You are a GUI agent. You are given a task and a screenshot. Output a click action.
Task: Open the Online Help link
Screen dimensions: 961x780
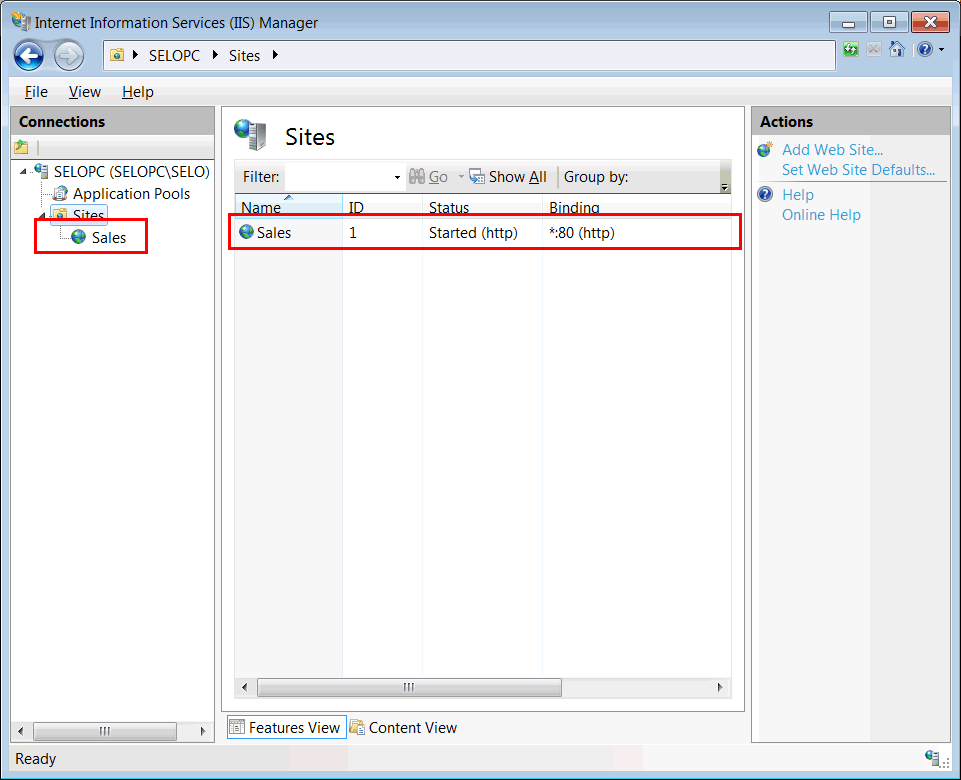[821, 215]
